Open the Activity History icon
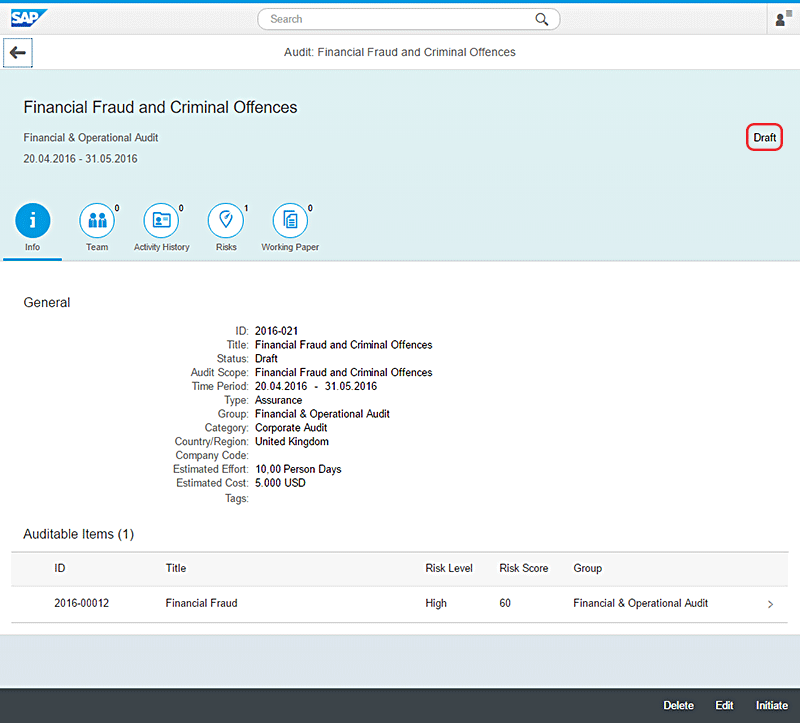800x723 pixels. click(x=161, y=220)
